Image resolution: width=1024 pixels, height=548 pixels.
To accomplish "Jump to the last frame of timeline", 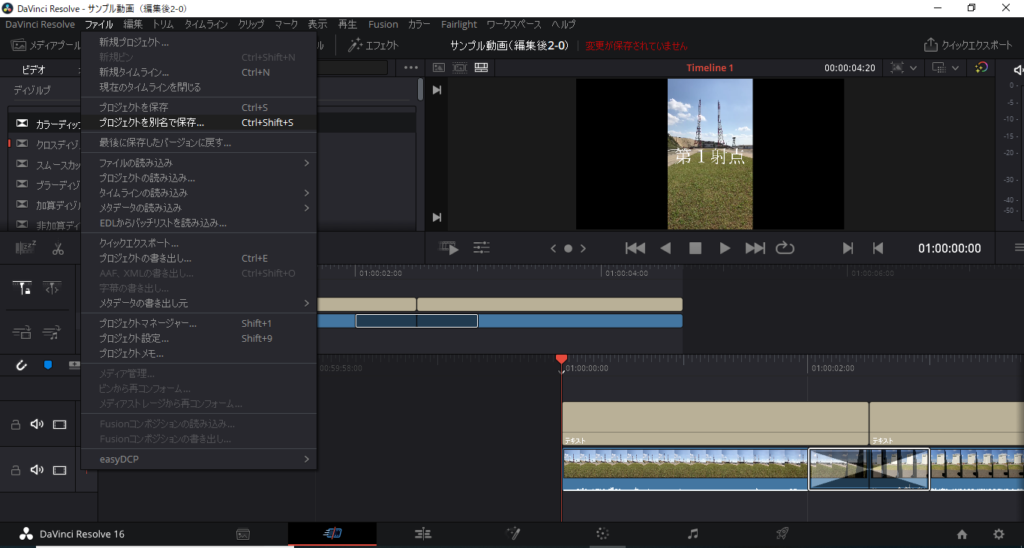I will point(755,248).
